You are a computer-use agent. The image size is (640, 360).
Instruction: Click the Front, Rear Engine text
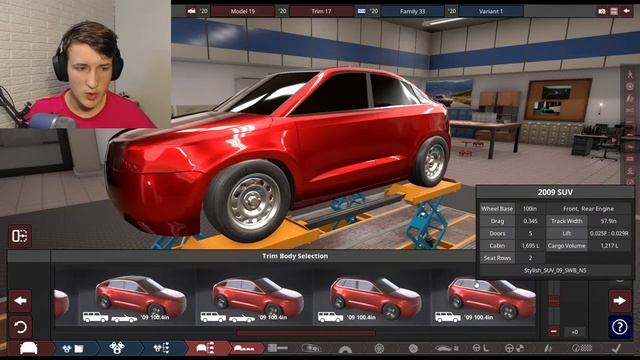[x=588, y=209]
